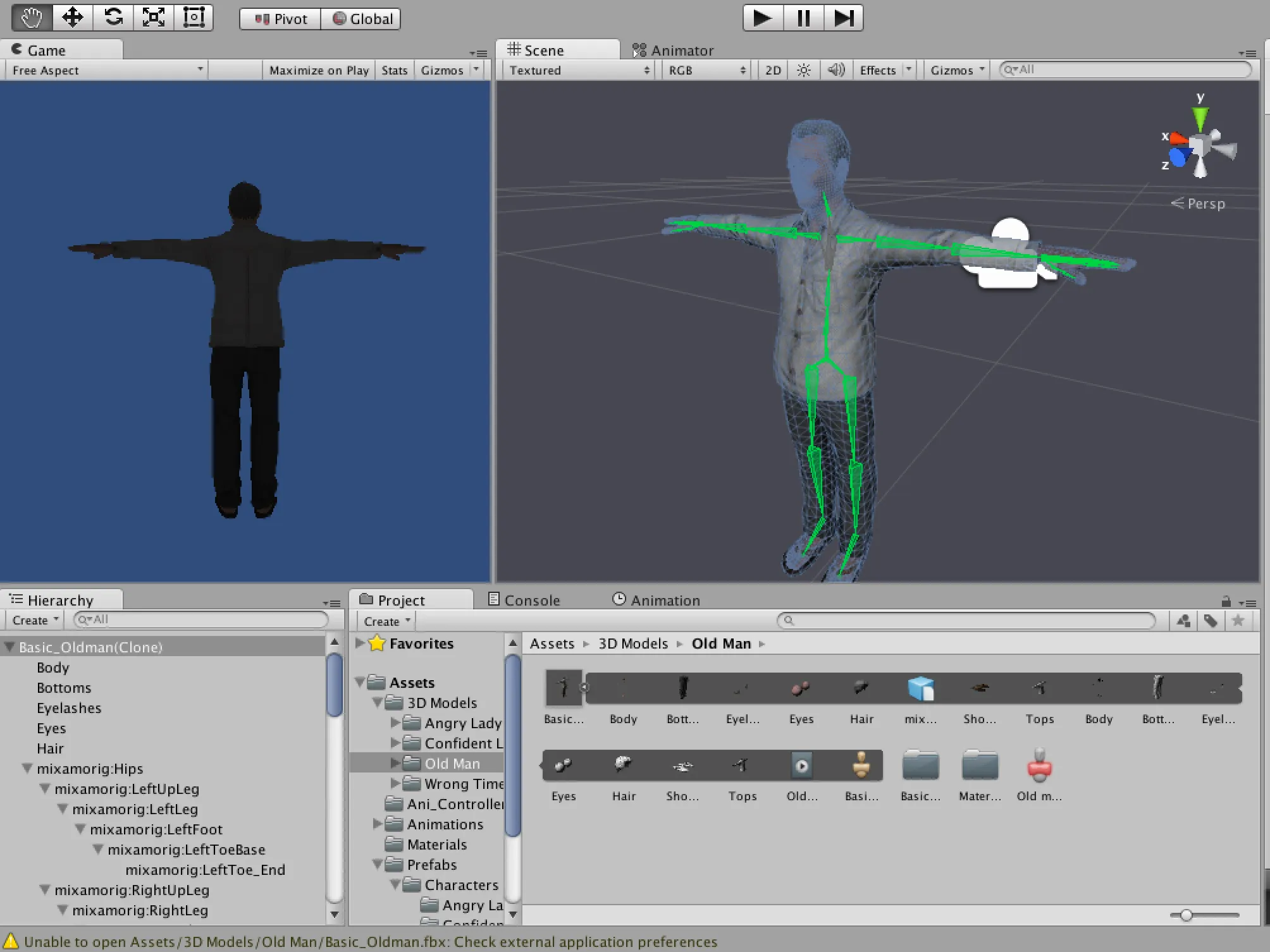Open the RGB render mode dropdown

[x=707, y=70]
